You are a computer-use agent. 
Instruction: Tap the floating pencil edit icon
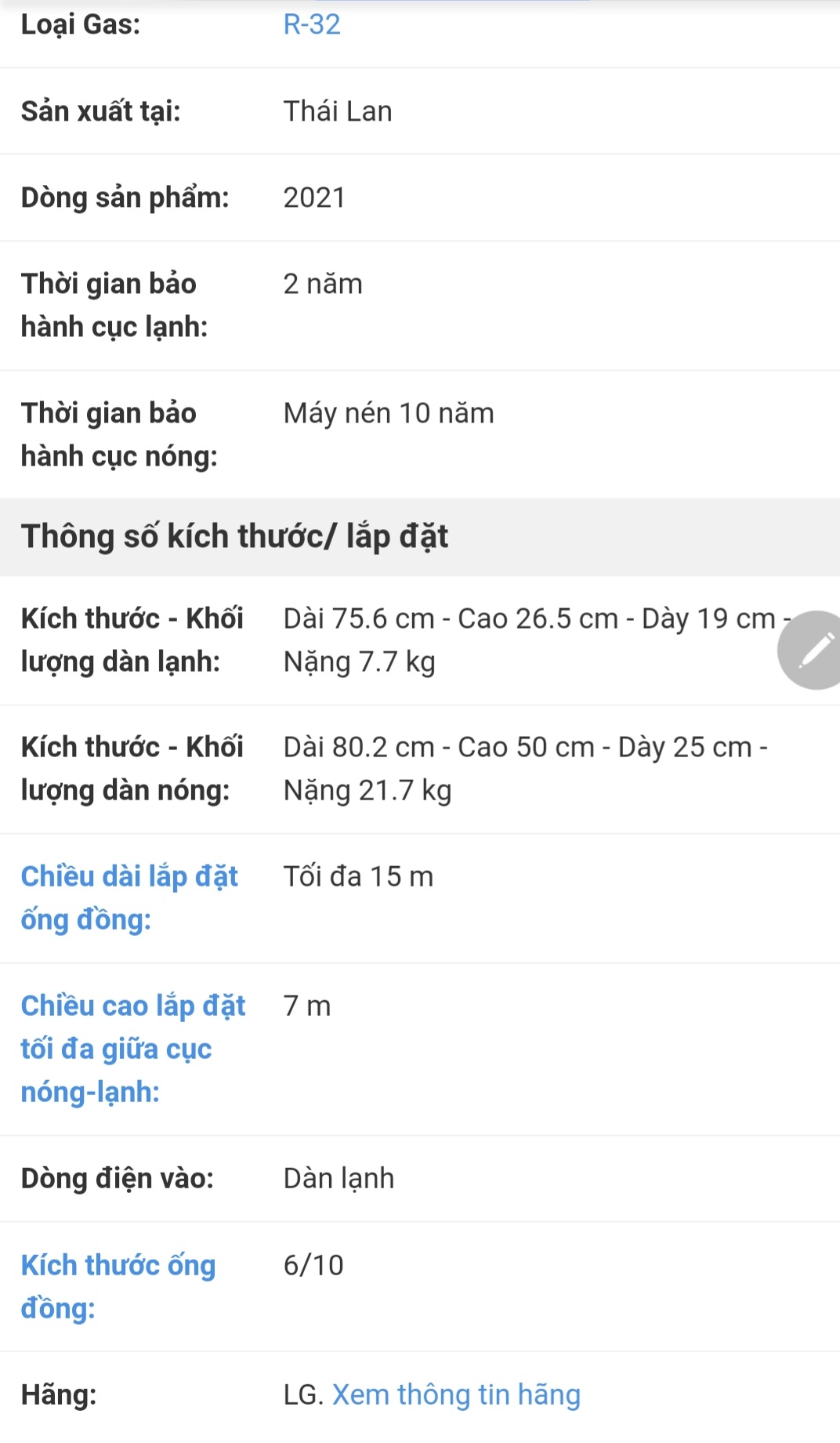(x=815, y=650)
